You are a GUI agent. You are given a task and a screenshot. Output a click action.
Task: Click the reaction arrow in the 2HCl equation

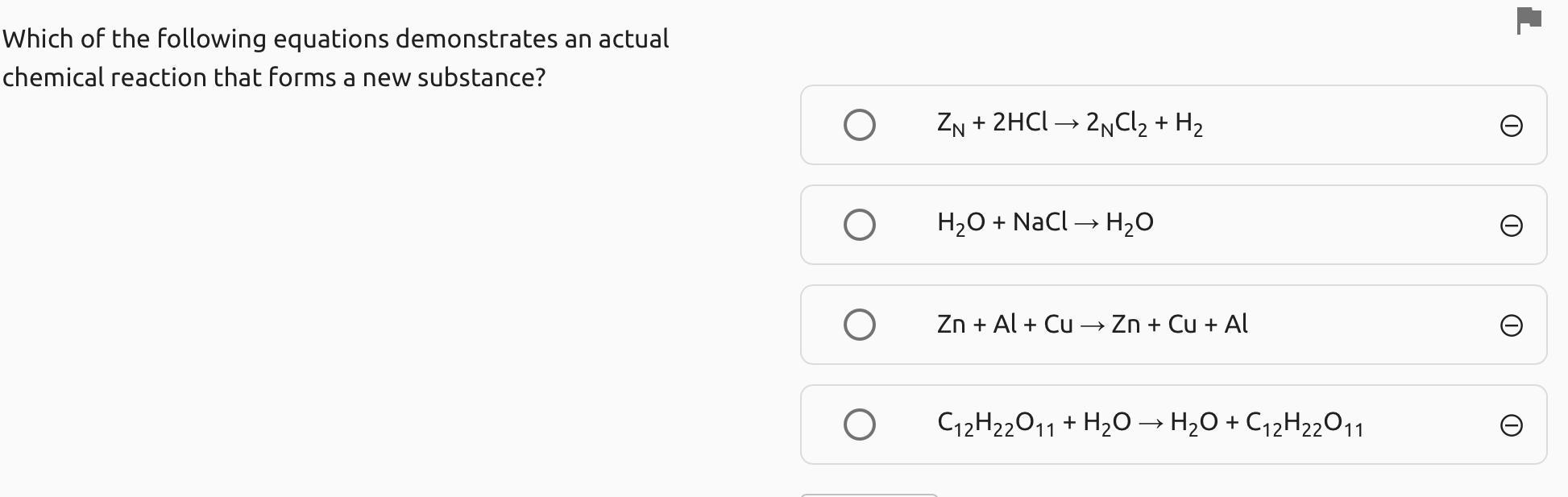(x=1066, y=124)
